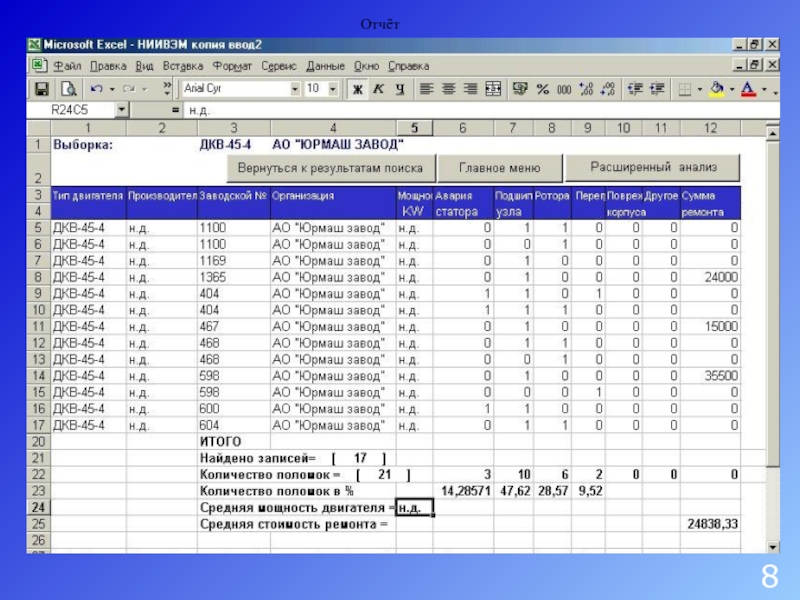Toggle Bold formatting button
This screenshot has height=600, width=800.
357,89
